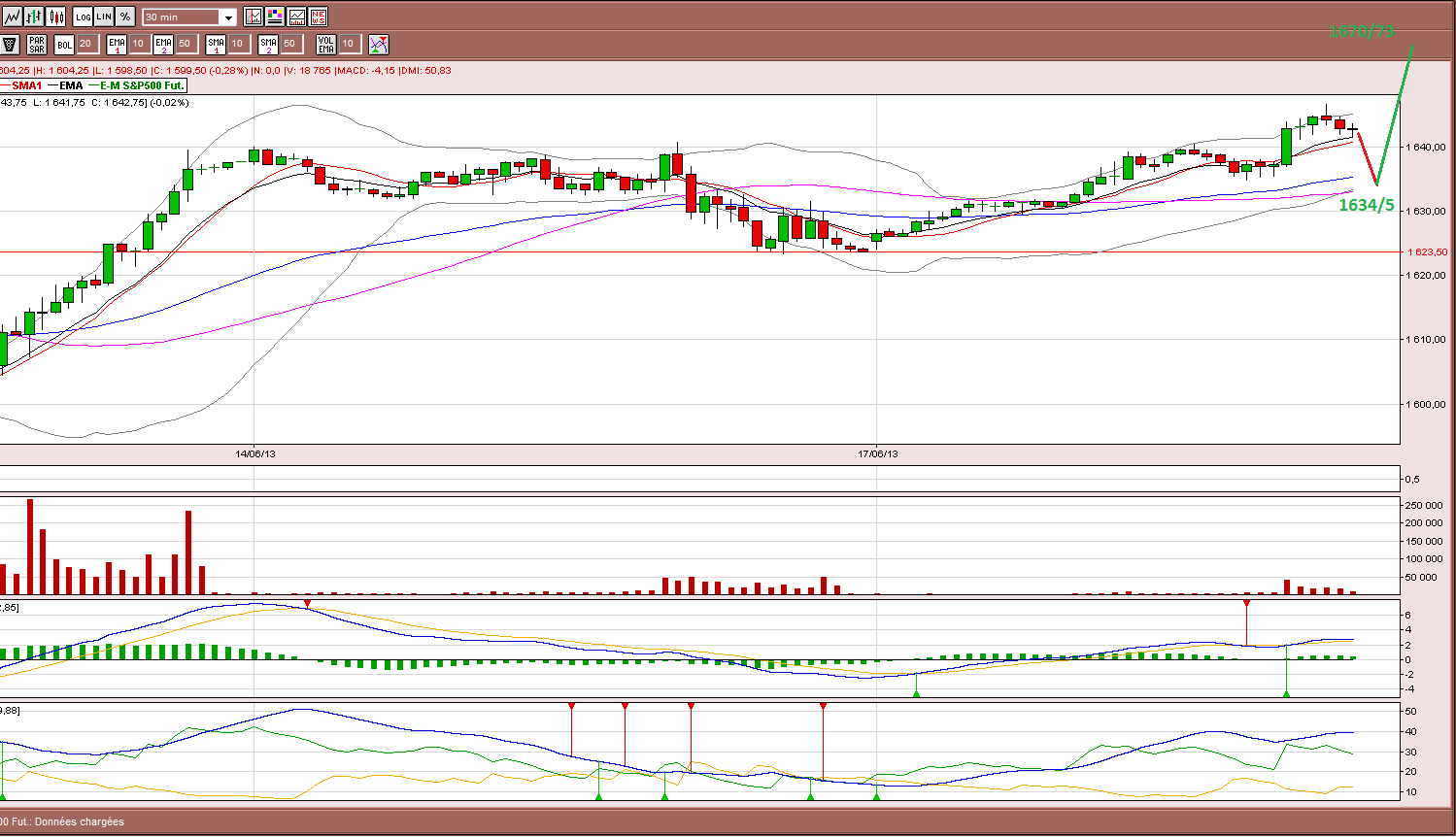Toggle the SMA 2 indicator

(x=268, y=44)
